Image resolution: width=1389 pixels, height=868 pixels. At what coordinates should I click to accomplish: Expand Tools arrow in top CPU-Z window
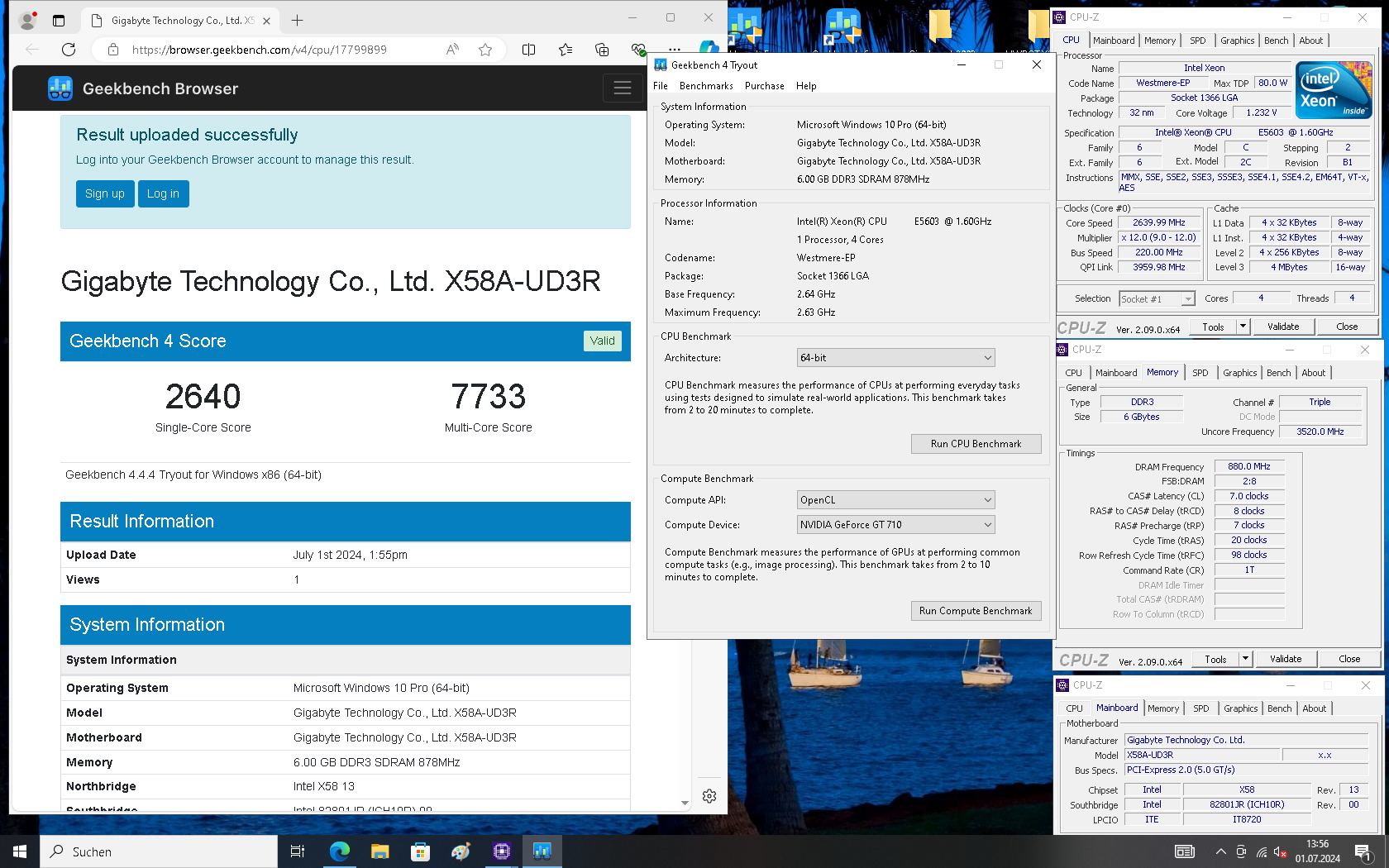pos(1242,327)
